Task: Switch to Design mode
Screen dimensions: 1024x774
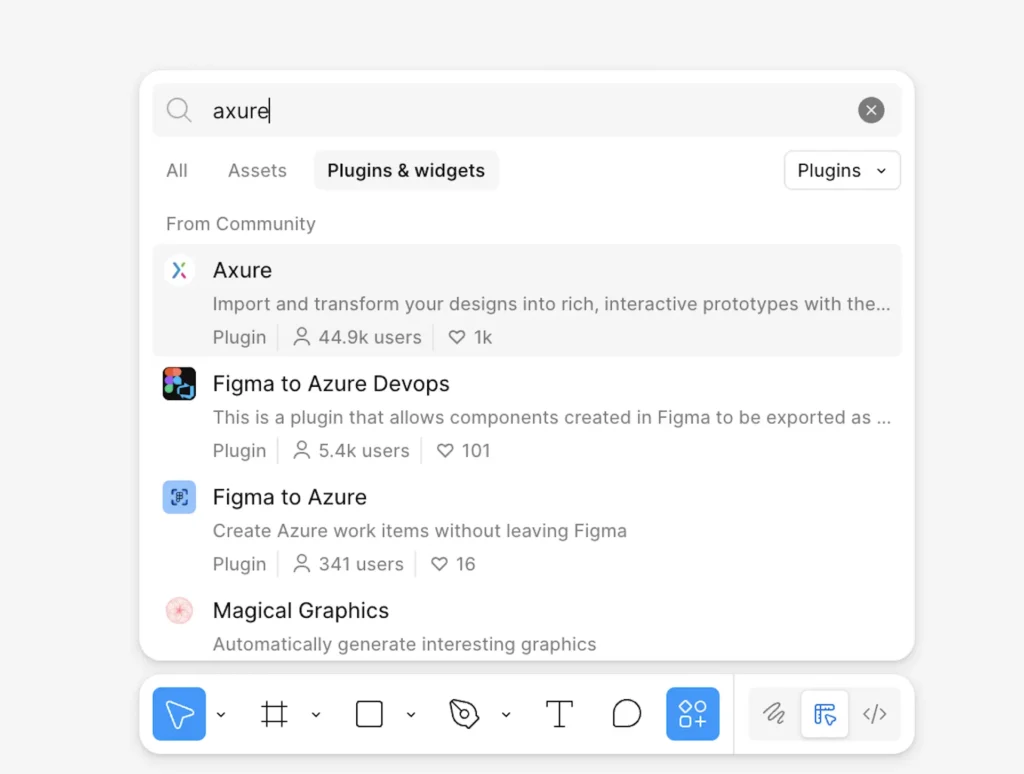Action: 825,714
